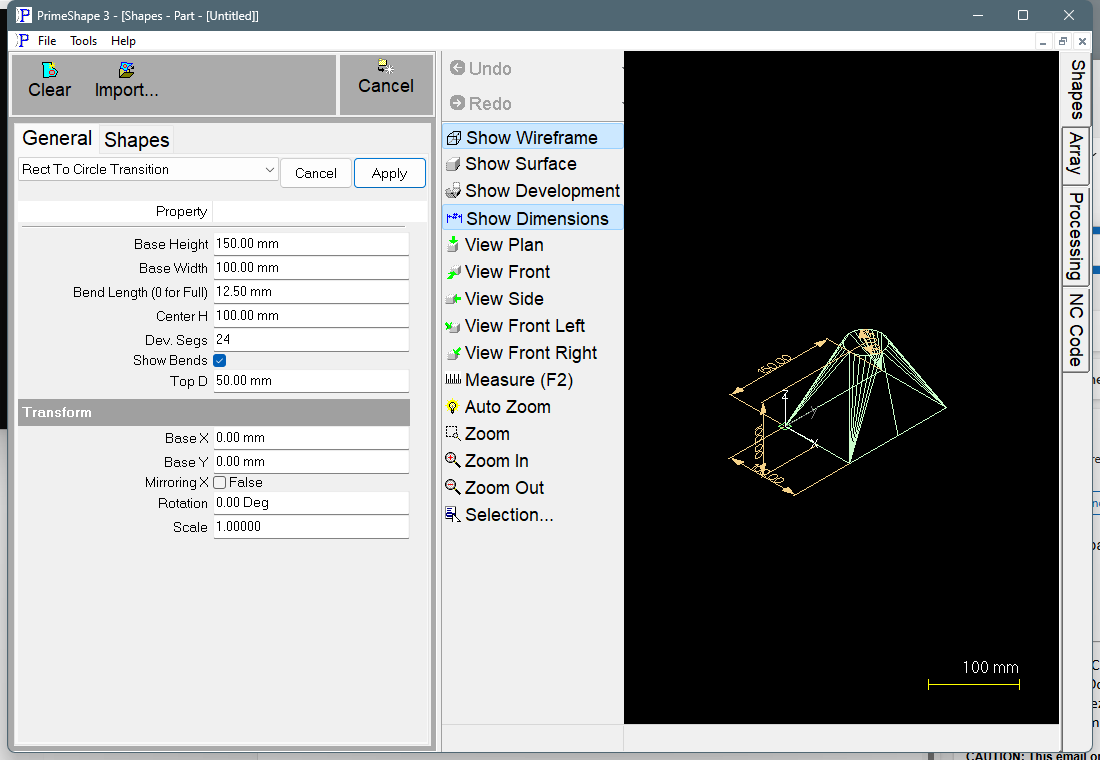Toggle Show Dimensions option
The width and height of the screenshot is (1100, 760).
point(532,218)
